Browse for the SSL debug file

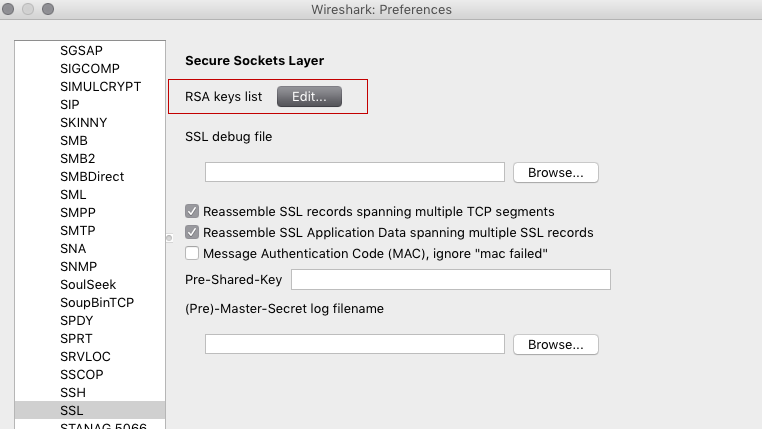pyautogui.click(x=555, y=172)
